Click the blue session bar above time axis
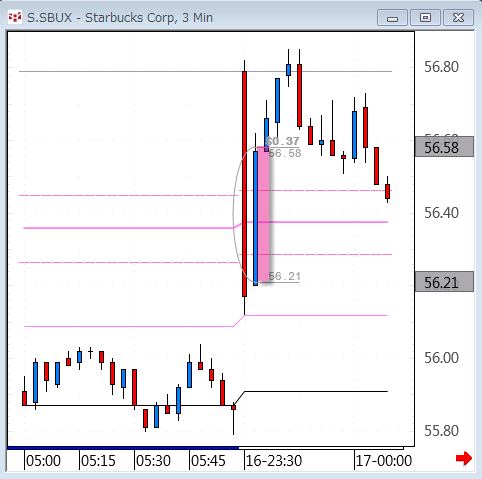Image resolution: width=482 pixels, height=479 pixels. 123,448
